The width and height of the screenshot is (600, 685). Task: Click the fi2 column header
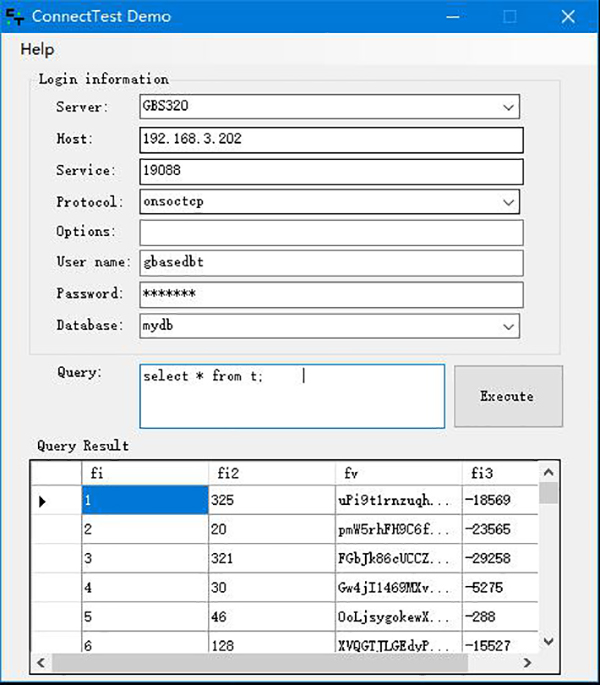click(x=271, y=472)
